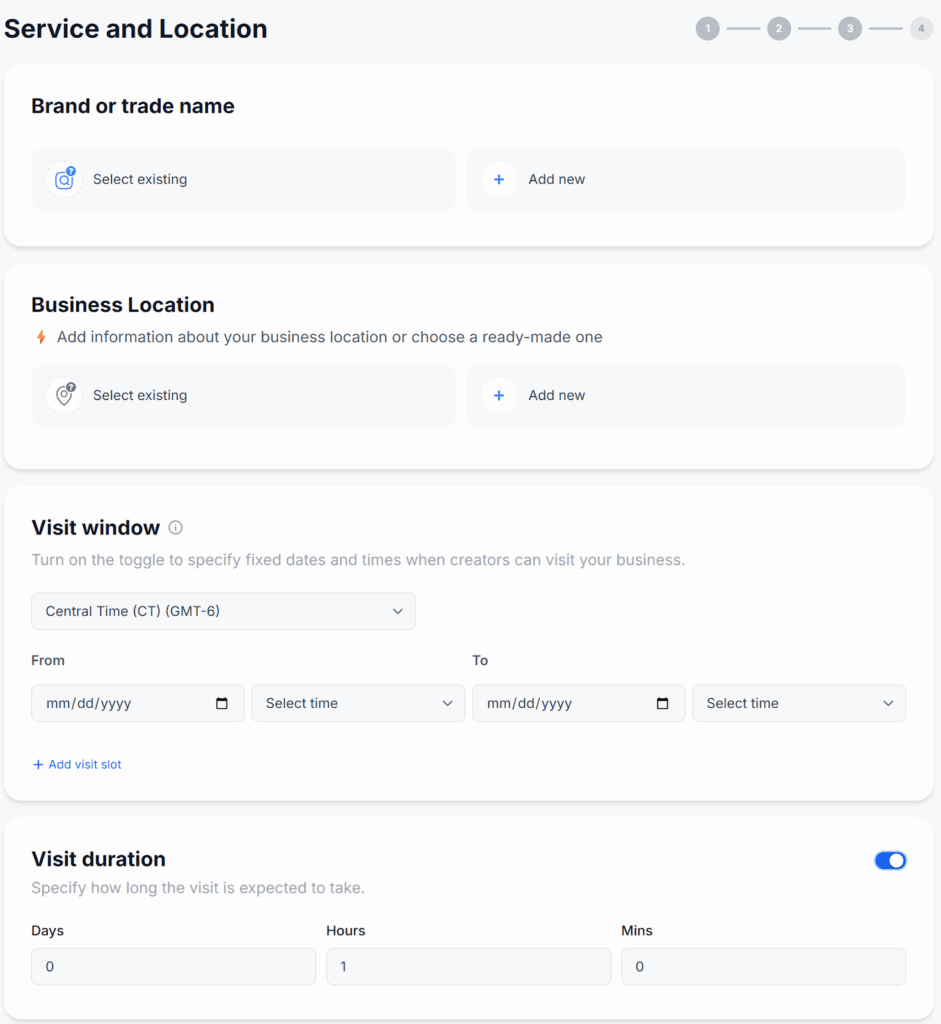This screenshot has width=941, height=1024.
Task: Go to step 1 in progress indicator
Action: pos(708,29)
